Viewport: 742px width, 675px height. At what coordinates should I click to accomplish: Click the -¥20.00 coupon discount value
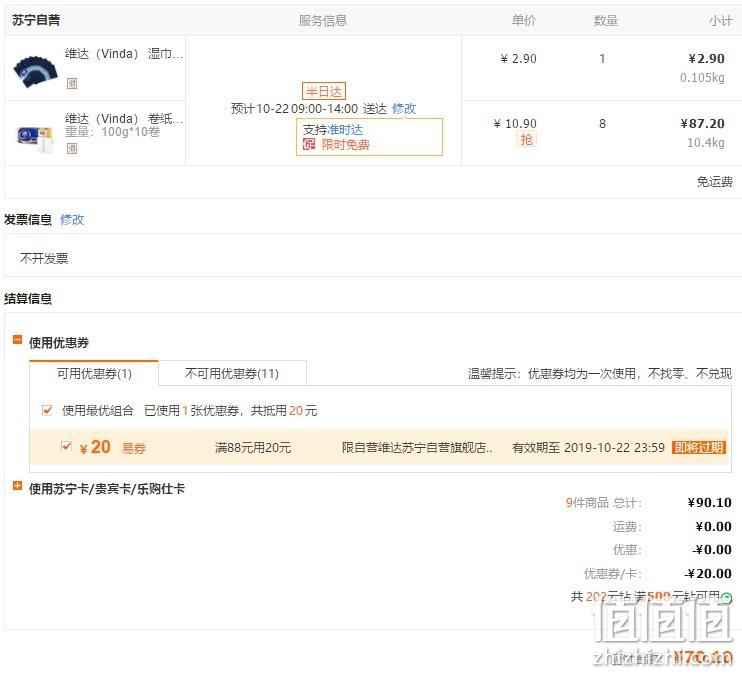[708, 573]
